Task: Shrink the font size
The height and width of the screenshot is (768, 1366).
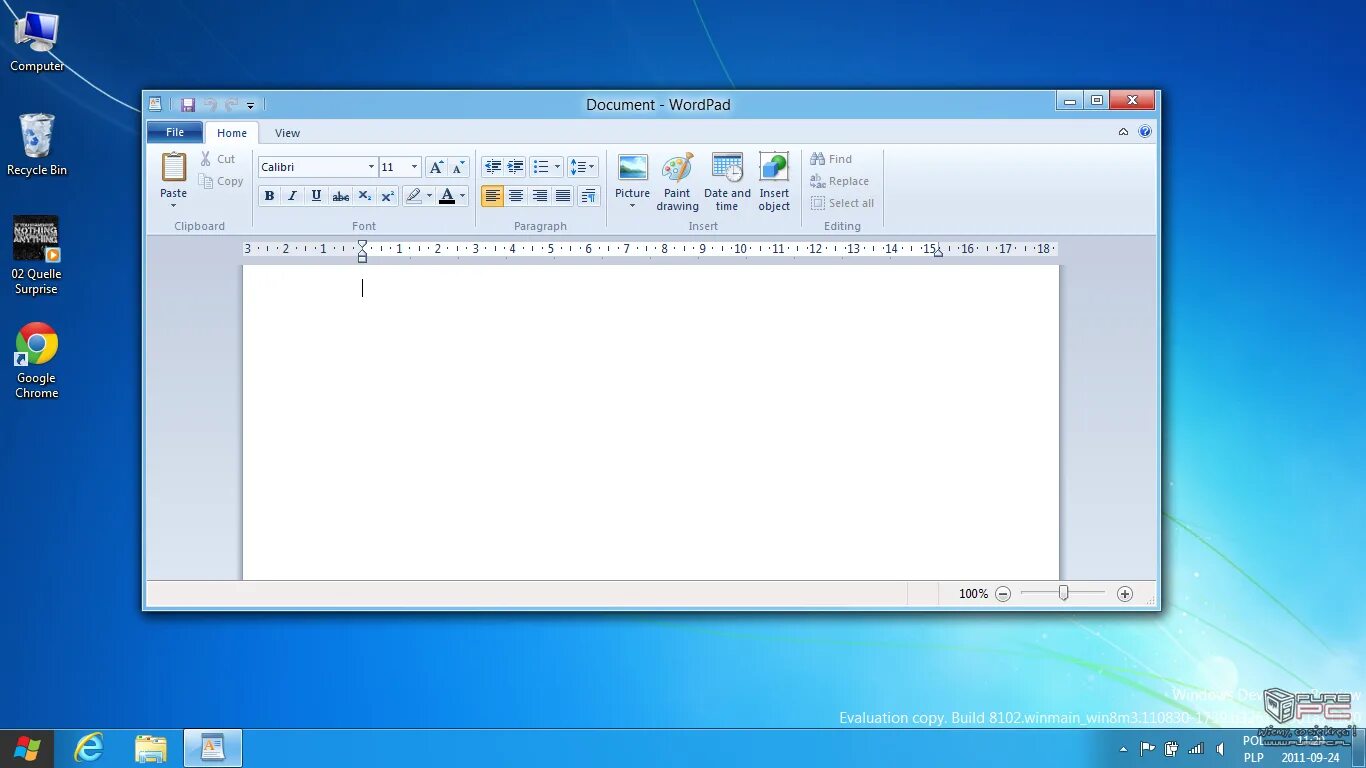Action: [x=458, y=167]
